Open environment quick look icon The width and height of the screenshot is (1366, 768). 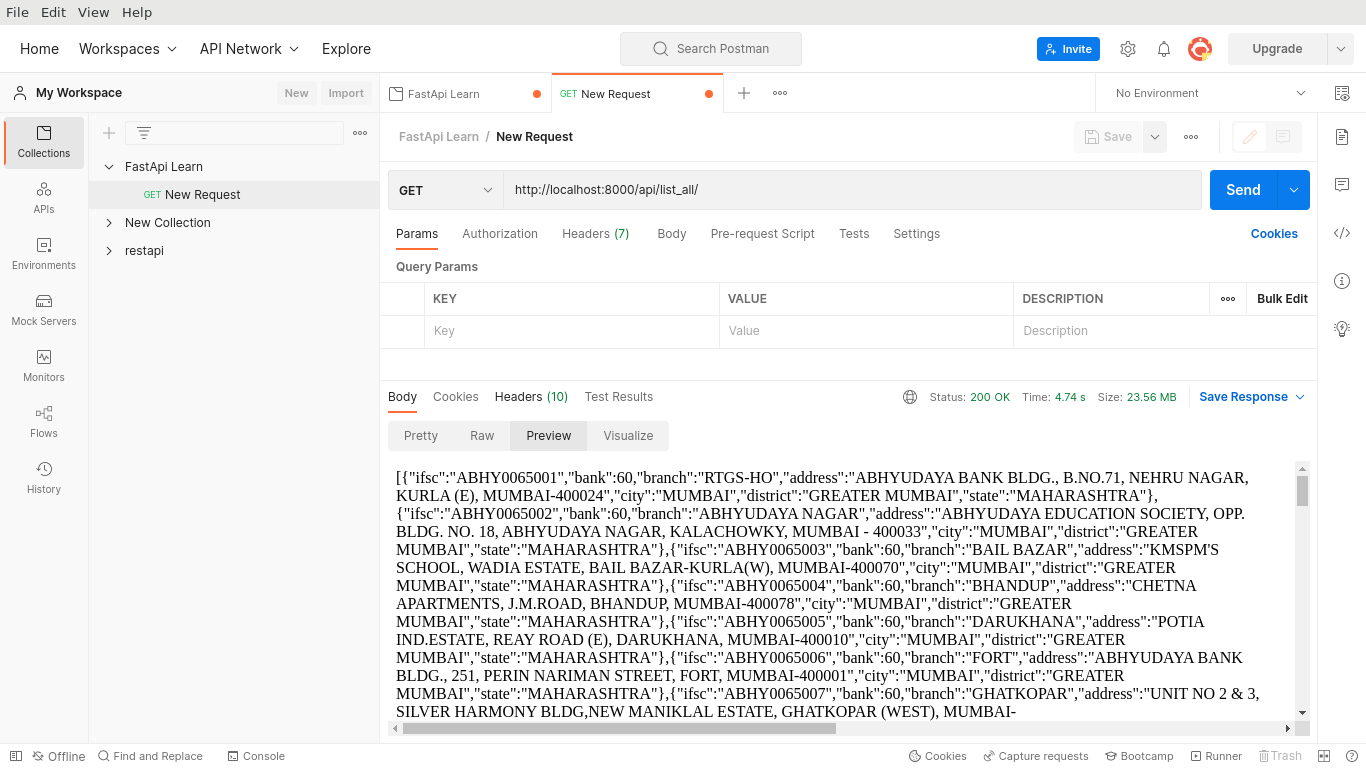pos(1342,93)
